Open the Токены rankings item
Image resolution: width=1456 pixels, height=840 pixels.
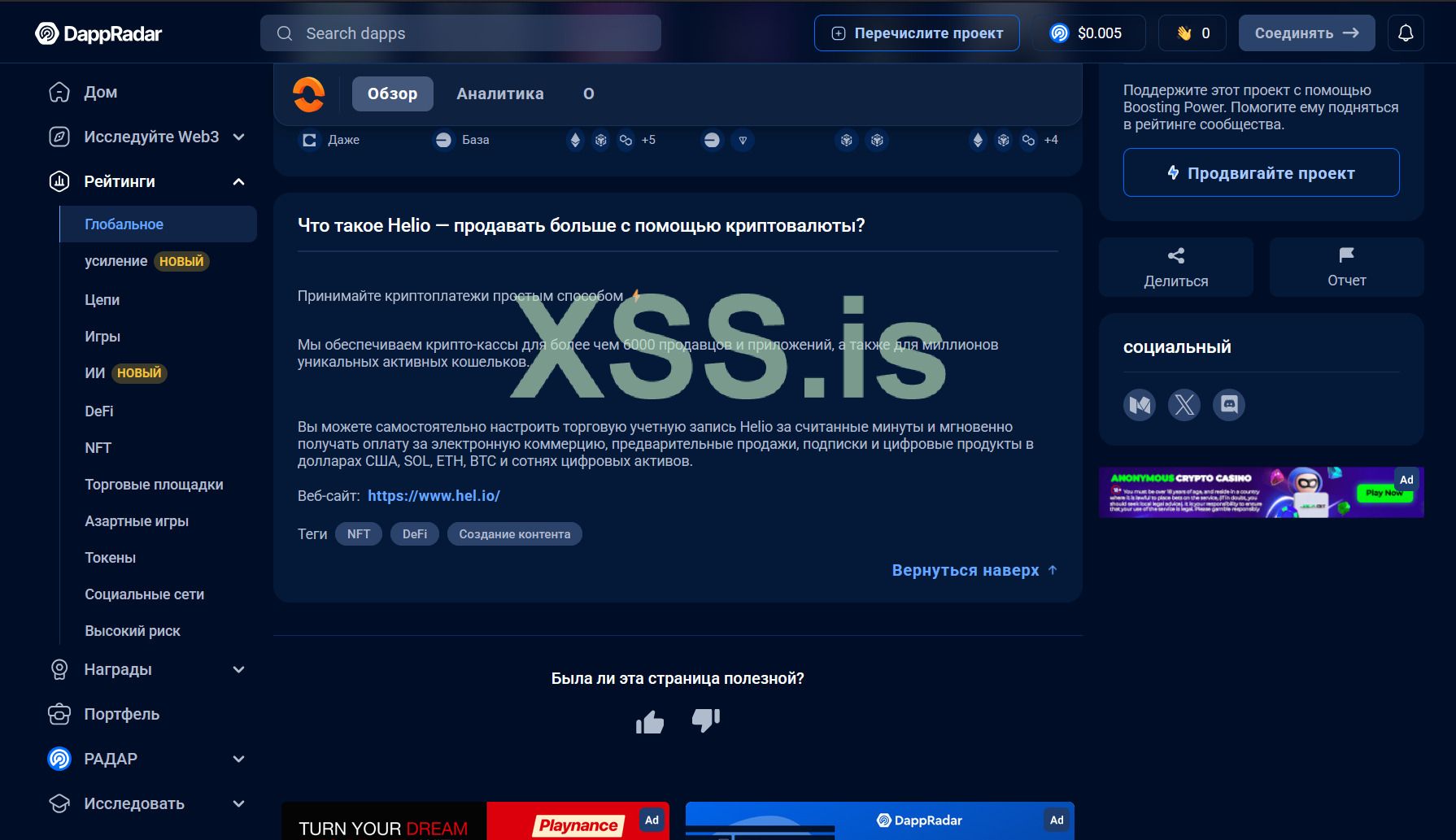(x=110, y=558)
